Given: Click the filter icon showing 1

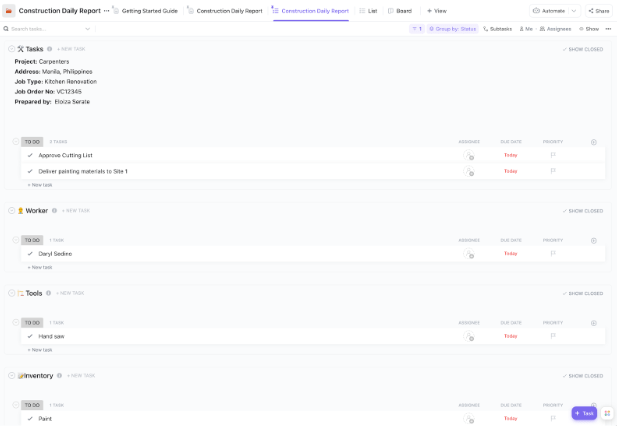Looking at the screenshot, I should click(417, 29).
